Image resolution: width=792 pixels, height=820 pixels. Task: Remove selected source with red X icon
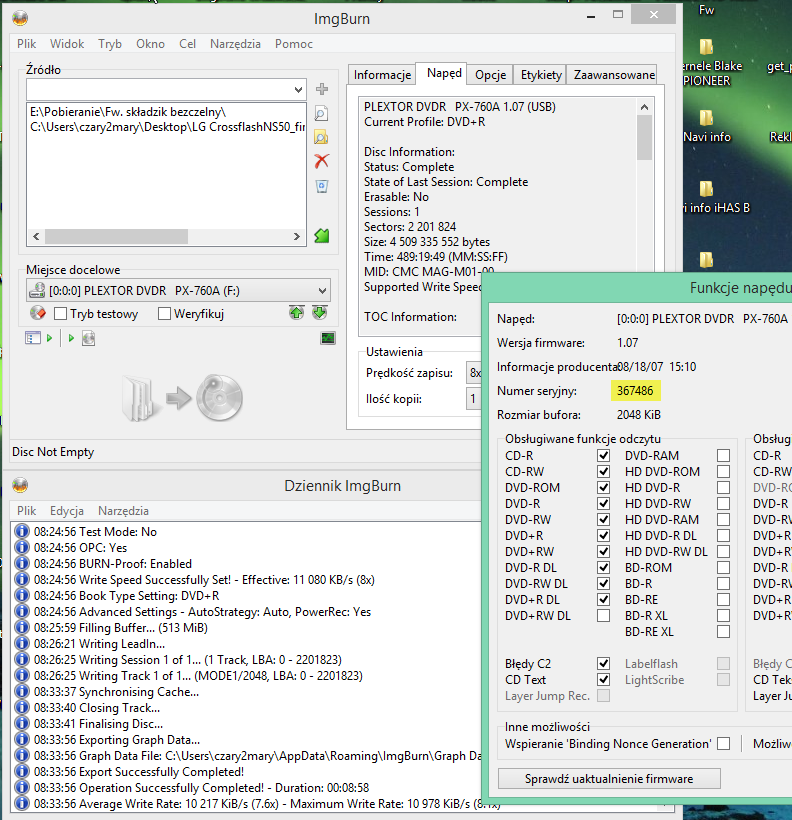point(322,161)
